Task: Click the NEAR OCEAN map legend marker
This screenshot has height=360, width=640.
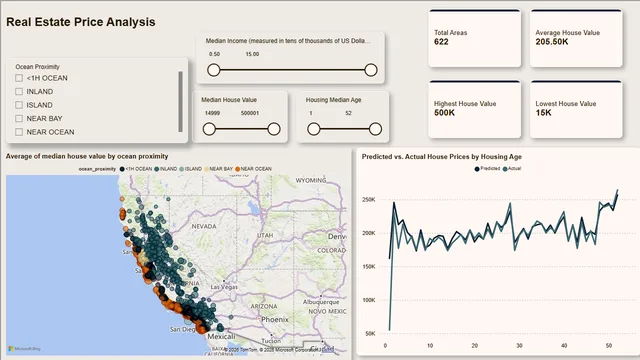Action: [238, 169]
